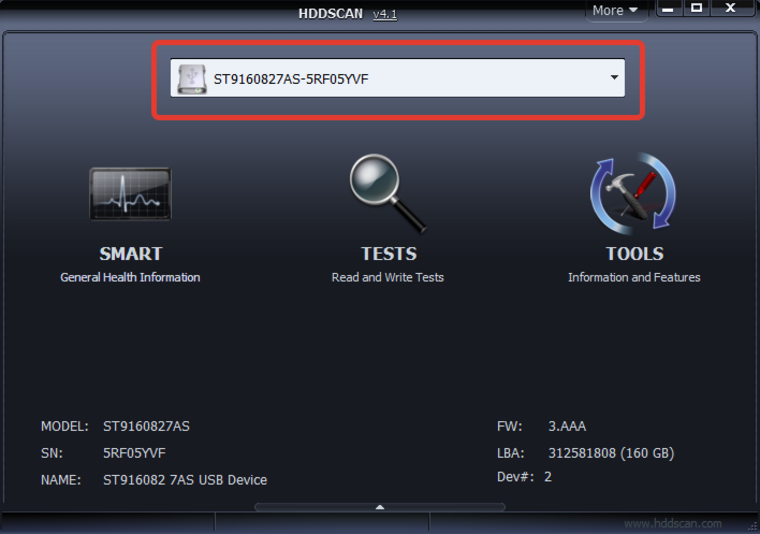Select Dev# value 2
The width and height of the screenshot is (760, 534).
tap(548, 477)
